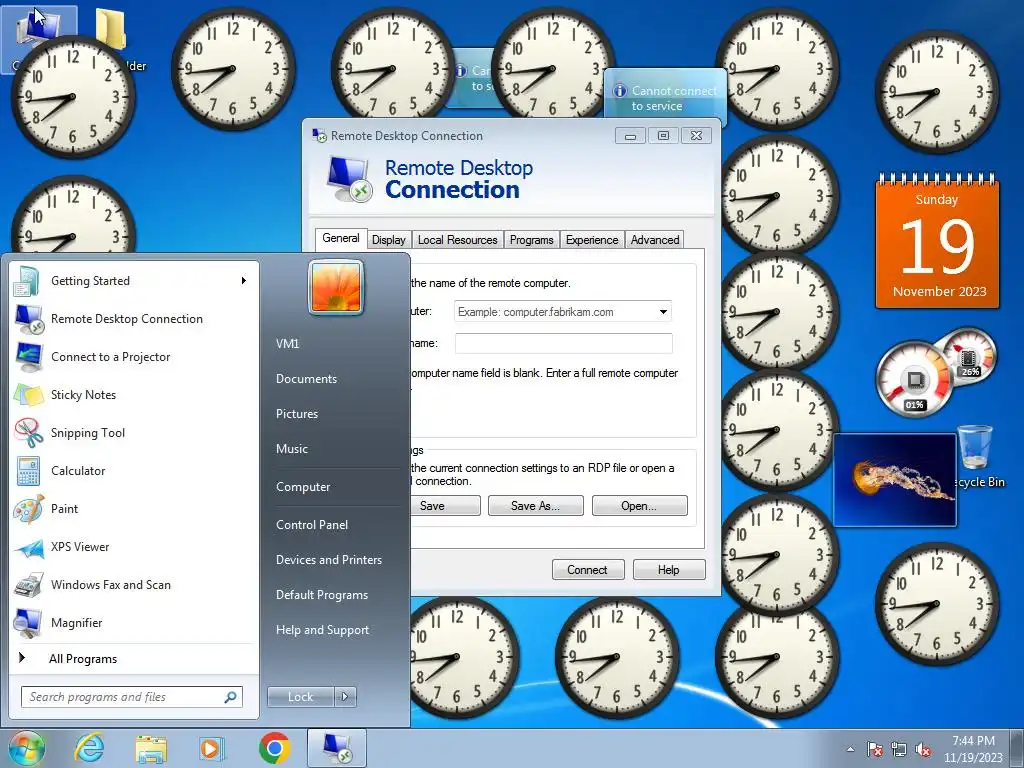
Task: Launch Sticky Notes
Action: pos(133,394)
